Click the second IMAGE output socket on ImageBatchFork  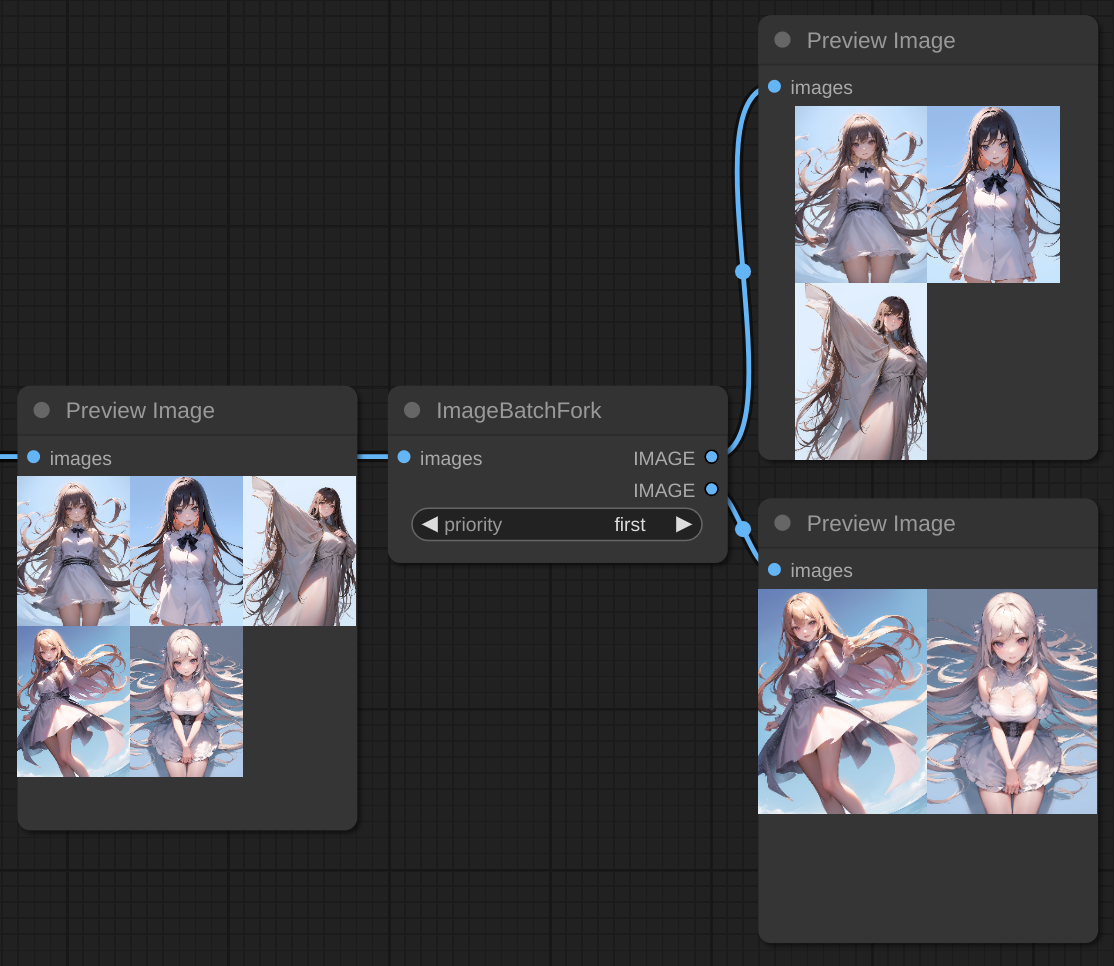(x=711, y=489)
